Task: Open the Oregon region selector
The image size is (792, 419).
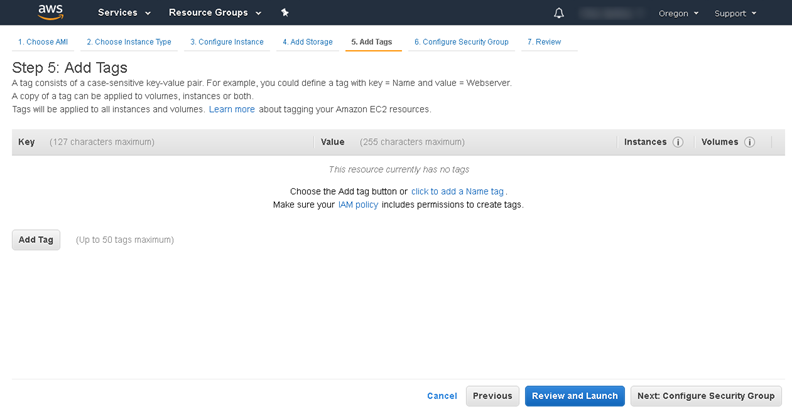Action: pos(679,13)
